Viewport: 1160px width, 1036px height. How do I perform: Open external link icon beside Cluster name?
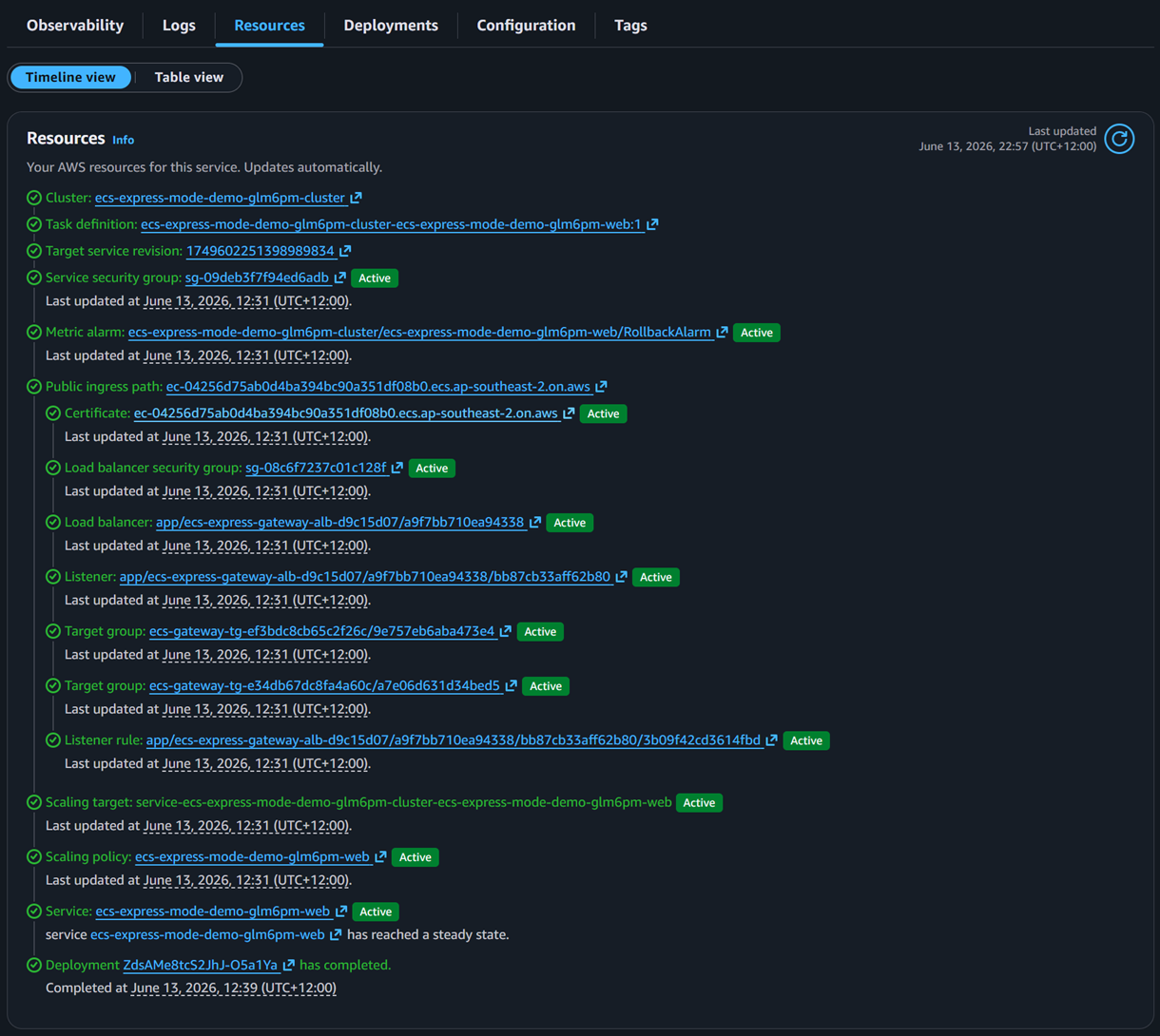[x=356, y=198]
